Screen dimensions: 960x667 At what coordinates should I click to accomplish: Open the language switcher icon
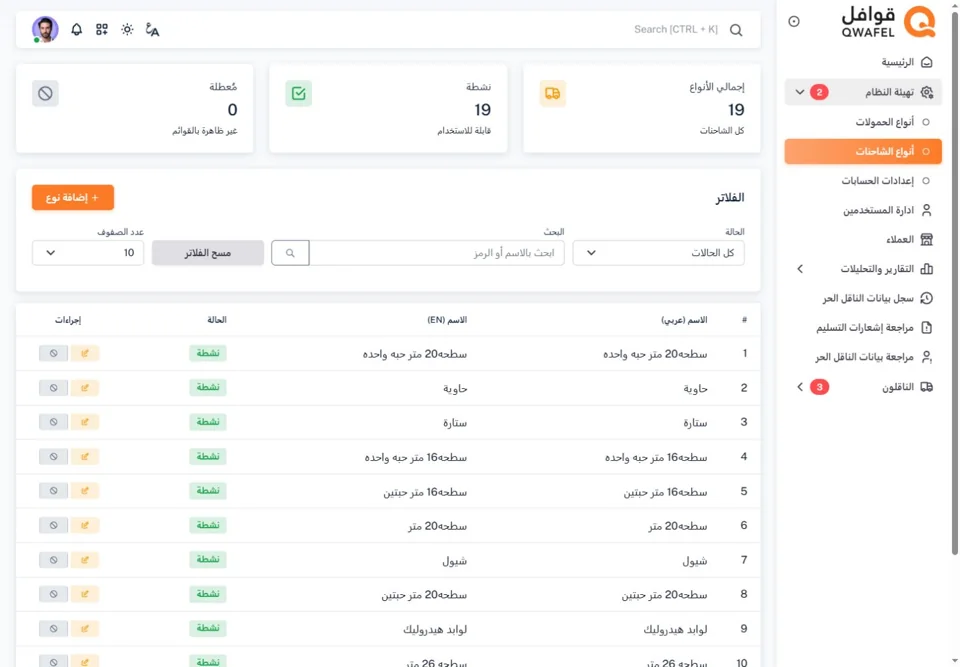tap(152, 29)
